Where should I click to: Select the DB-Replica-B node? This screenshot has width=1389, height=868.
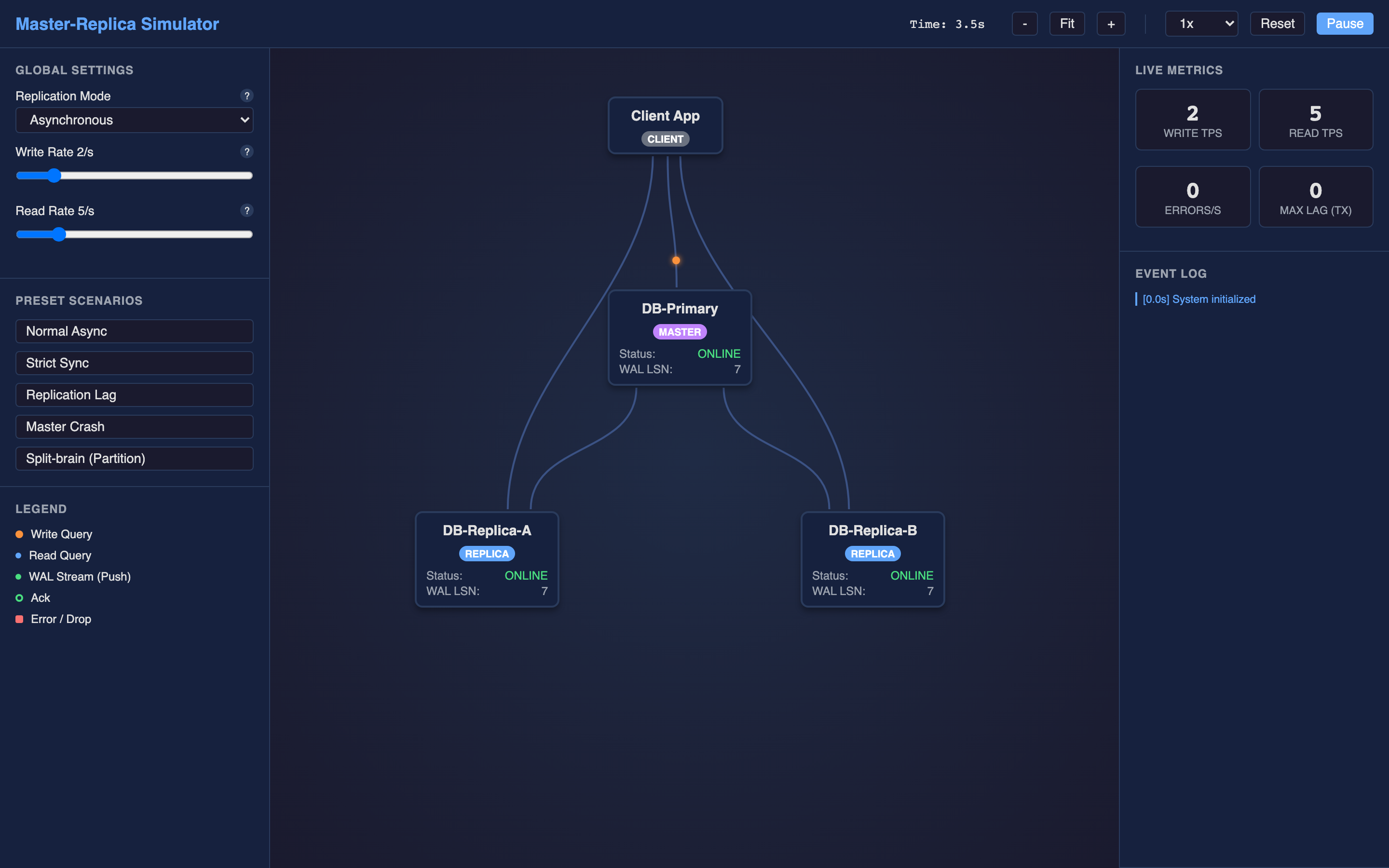pyautogui.click(x=872, y=560)
